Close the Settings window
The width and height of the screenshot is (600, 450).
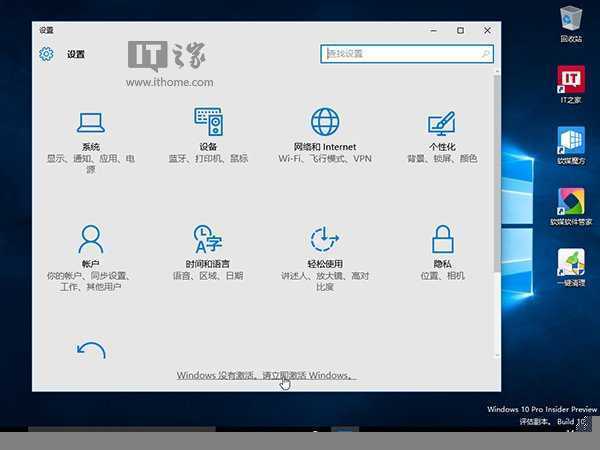487,30
